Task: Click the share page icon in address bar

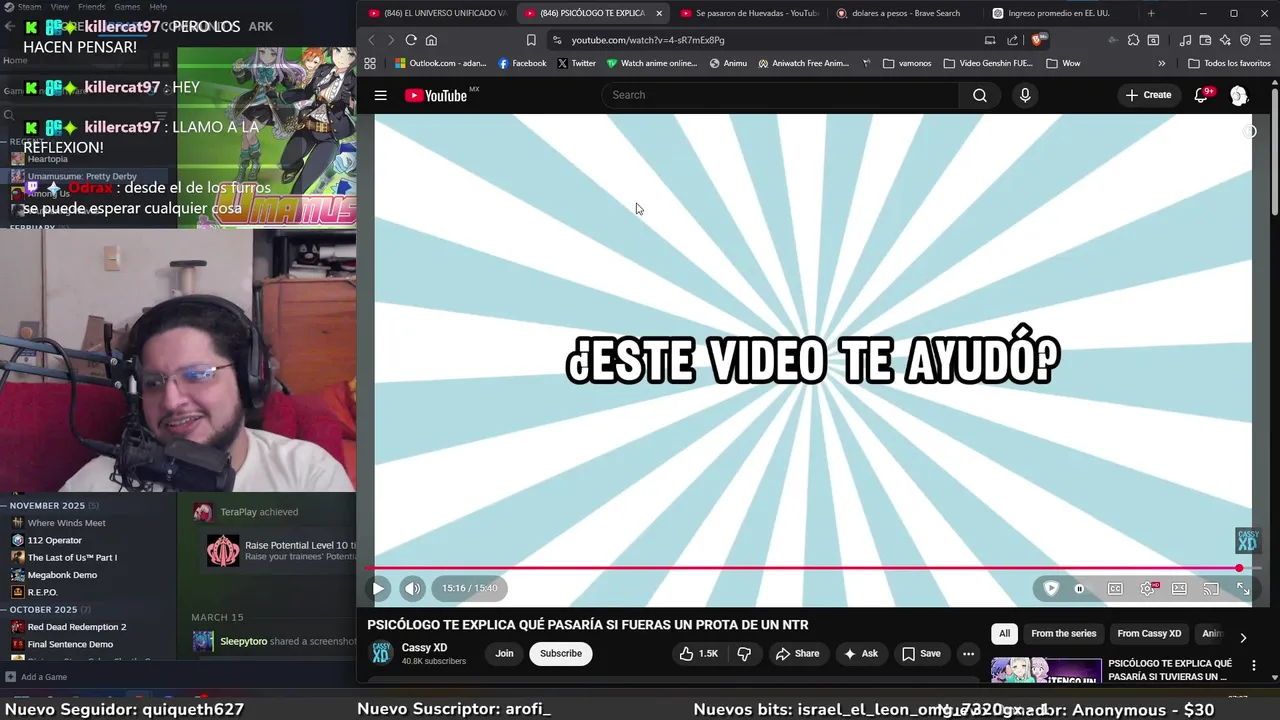Action: pyautogui.click(x=1012, y=40)
